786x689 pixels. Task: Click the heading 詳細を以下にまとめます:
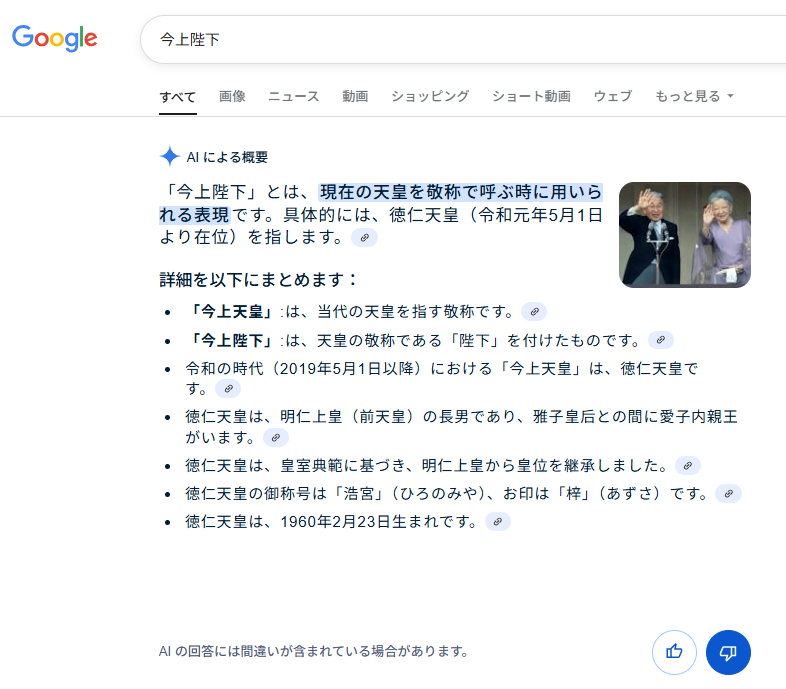(258, 279)
